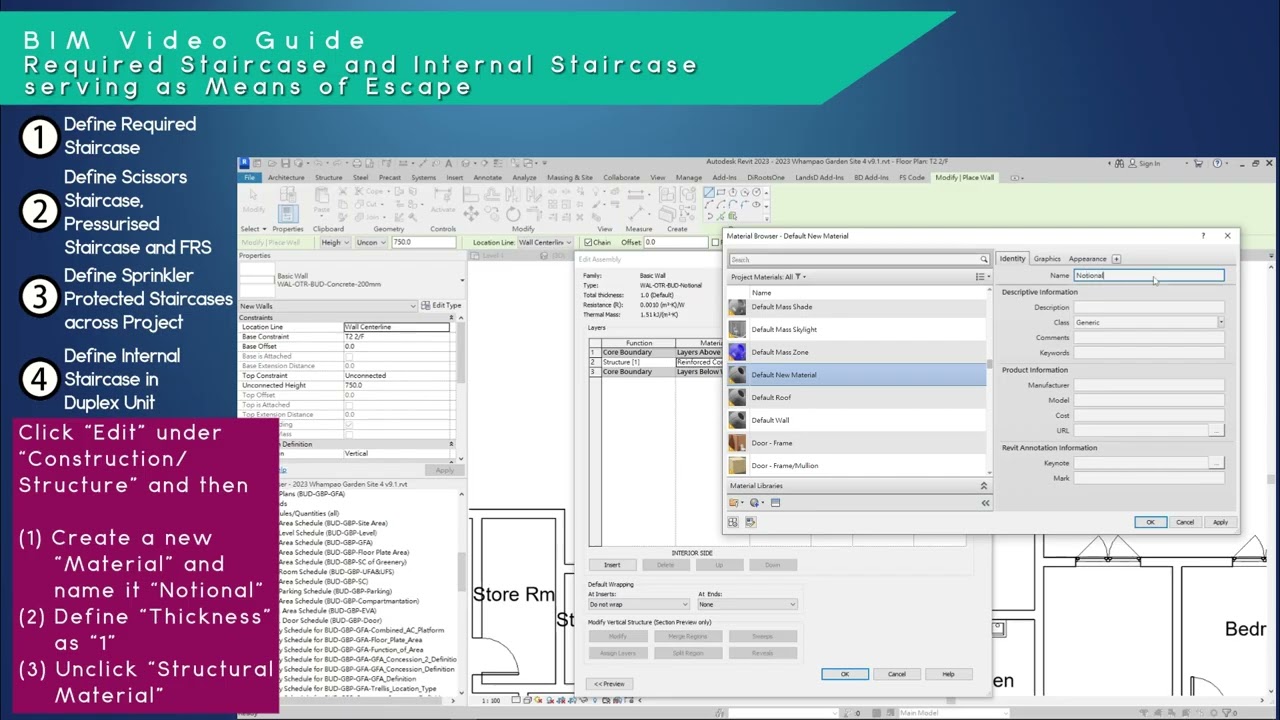Click the asset browser panel icon
Screen dimensions: 1280x720
click(775, 503)
